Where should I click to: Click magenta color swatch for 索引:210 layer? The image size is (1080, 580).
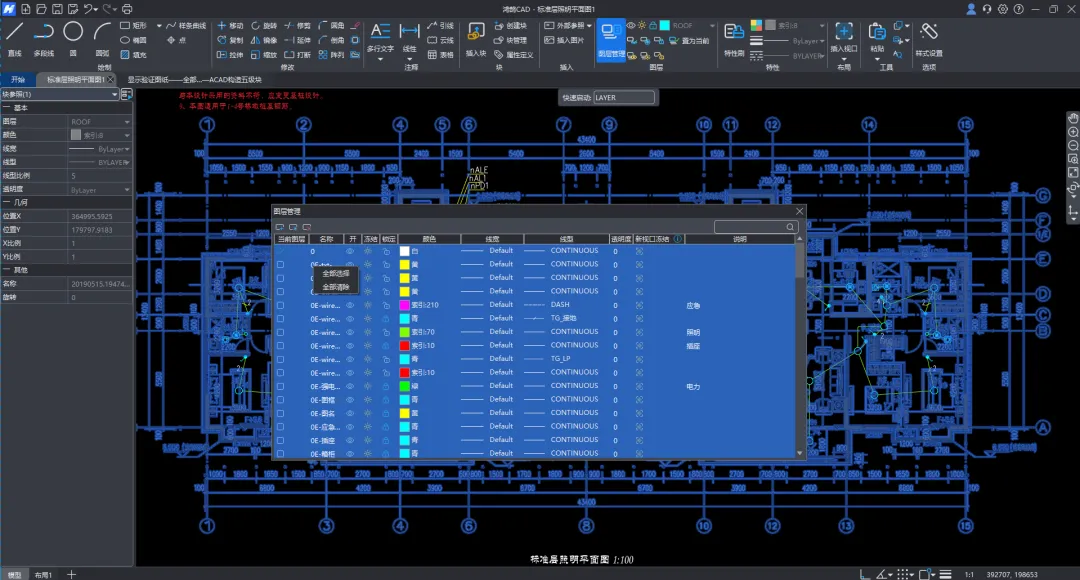404,305
